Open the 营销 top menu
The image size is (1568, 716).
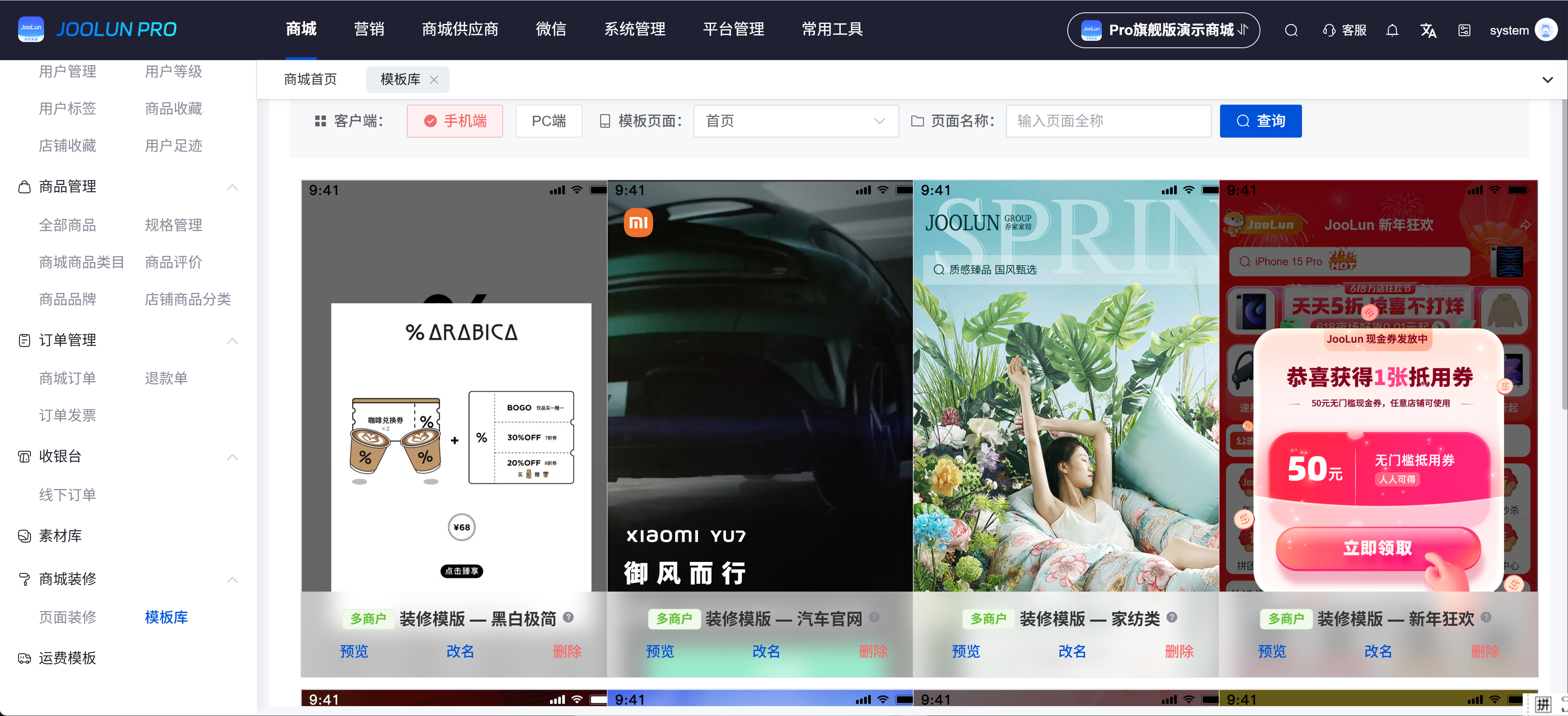pyautogui.click(x=369, y=29)
